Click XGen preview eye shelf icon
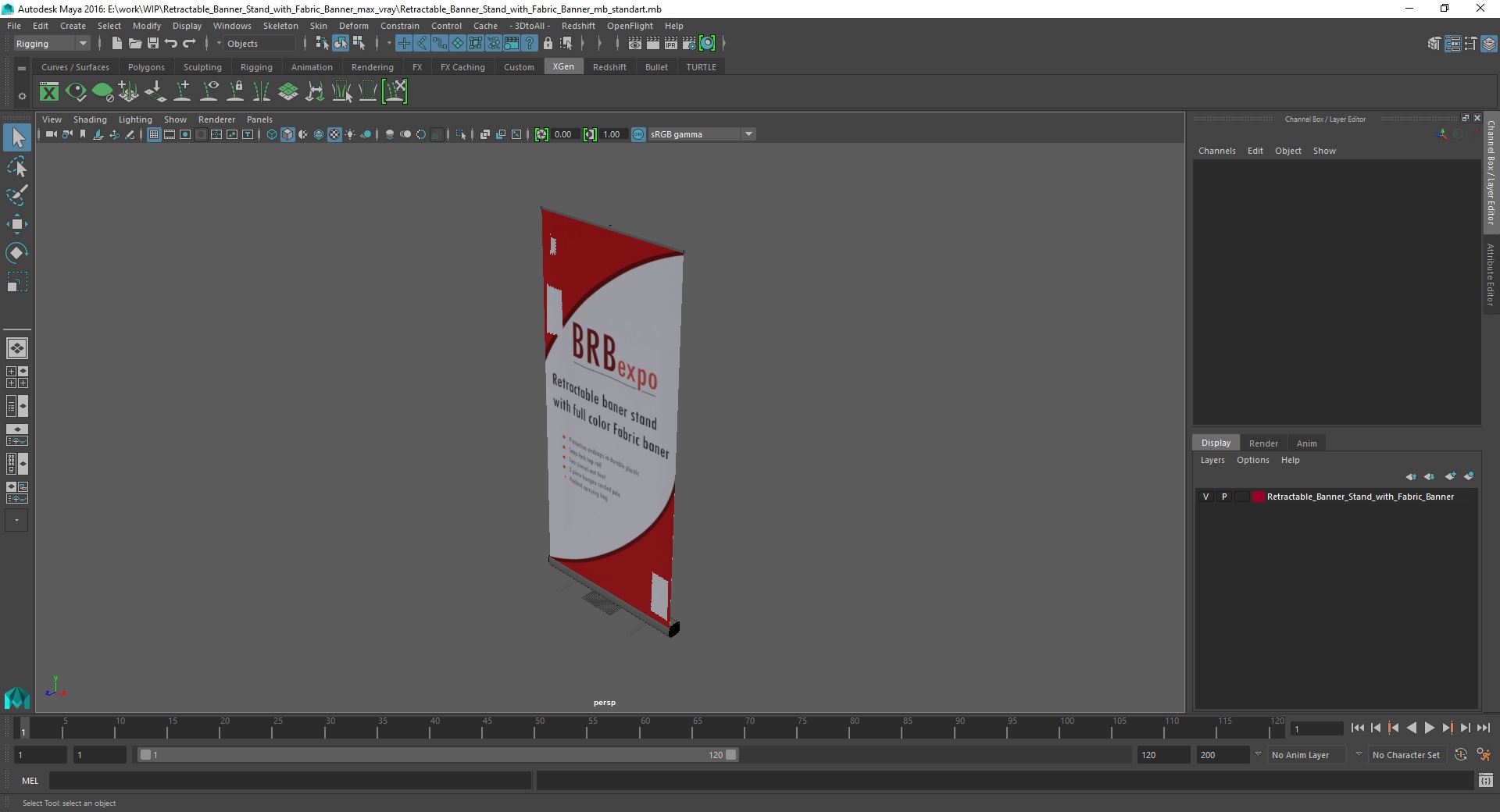The height and width of the screenshot is (812, 1500). tap(76, 92)
